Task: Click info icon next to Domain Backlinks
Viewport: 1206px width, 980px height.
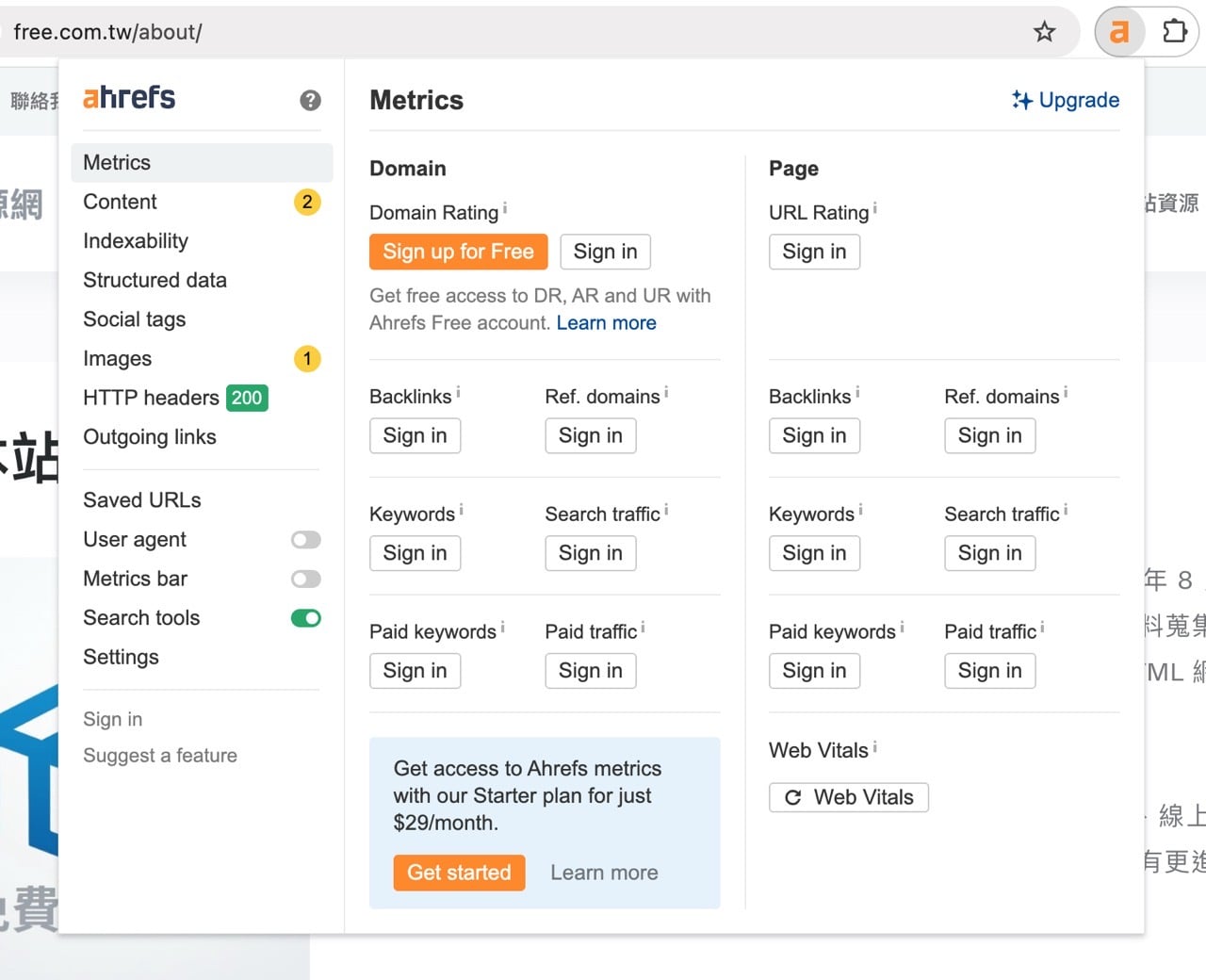Action: (458, 392)
